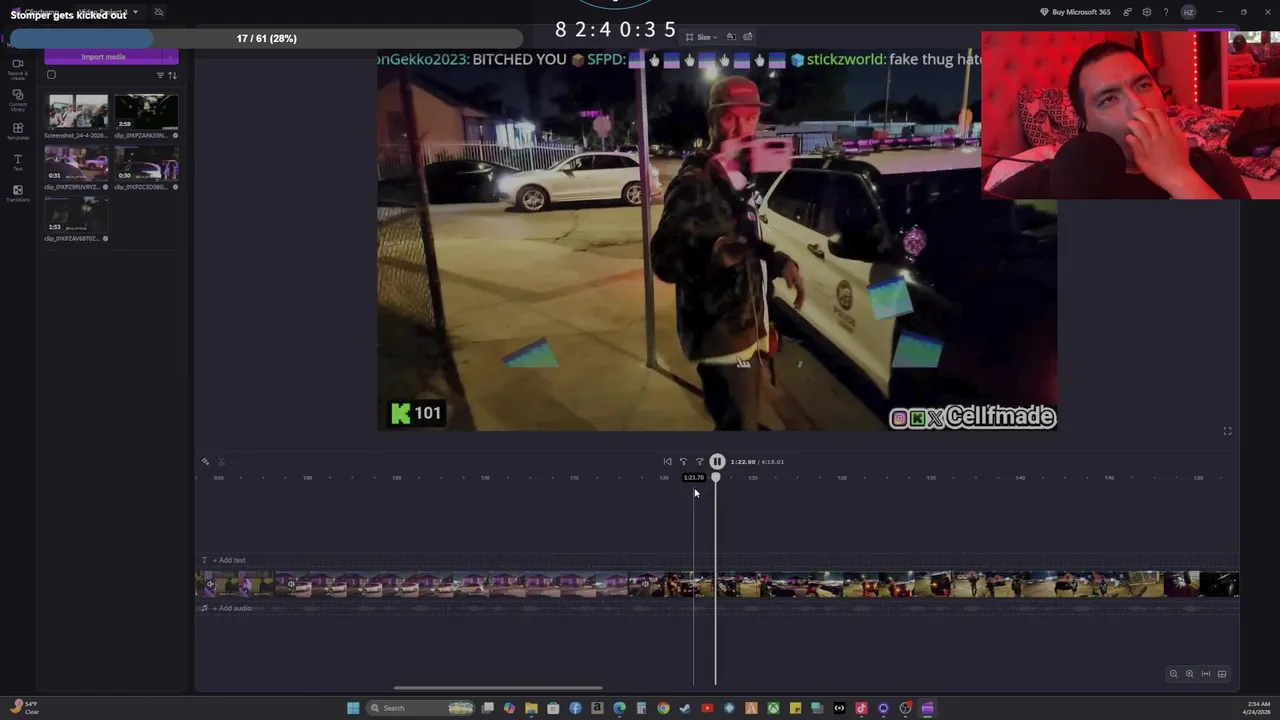Viewport: 1280px width, 720px height.
Task: Open the Windows Start menu
Action: click(x=353, y=708)
